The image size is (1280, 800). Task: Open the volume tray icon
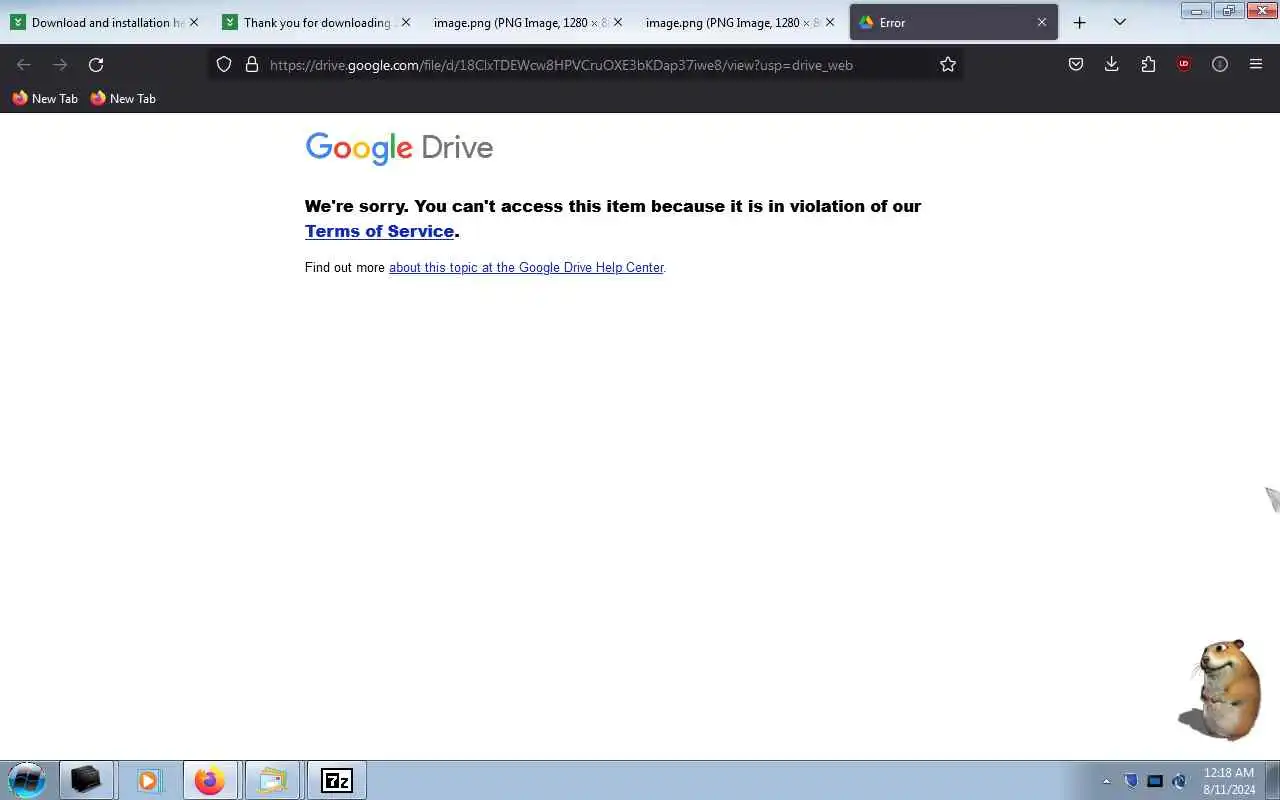tap(1179, 781)
